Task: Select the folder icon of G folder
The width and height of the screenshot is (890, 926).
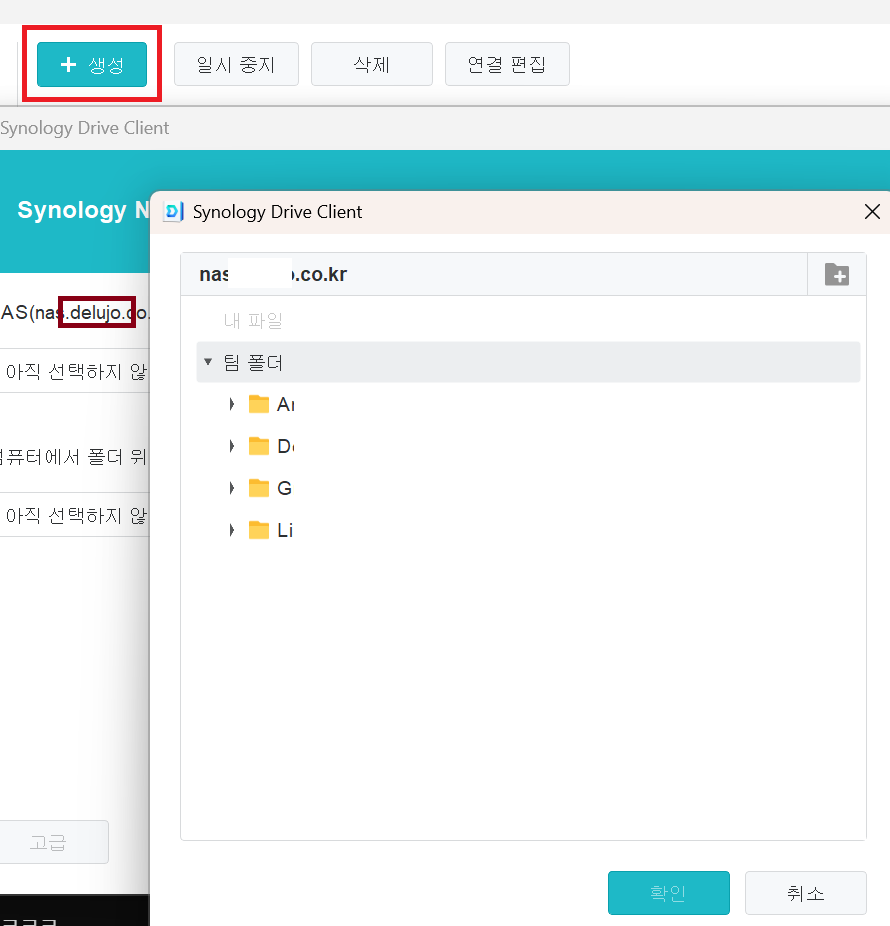Action: (259, 488)
